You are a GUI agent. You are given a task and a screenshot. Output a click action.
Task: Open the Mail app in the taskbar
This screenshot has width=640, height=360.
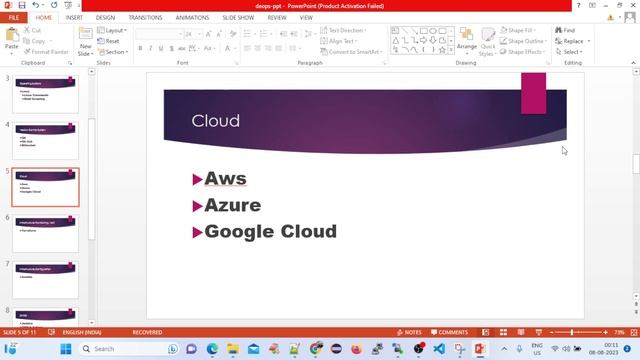[x=253, y=349]
